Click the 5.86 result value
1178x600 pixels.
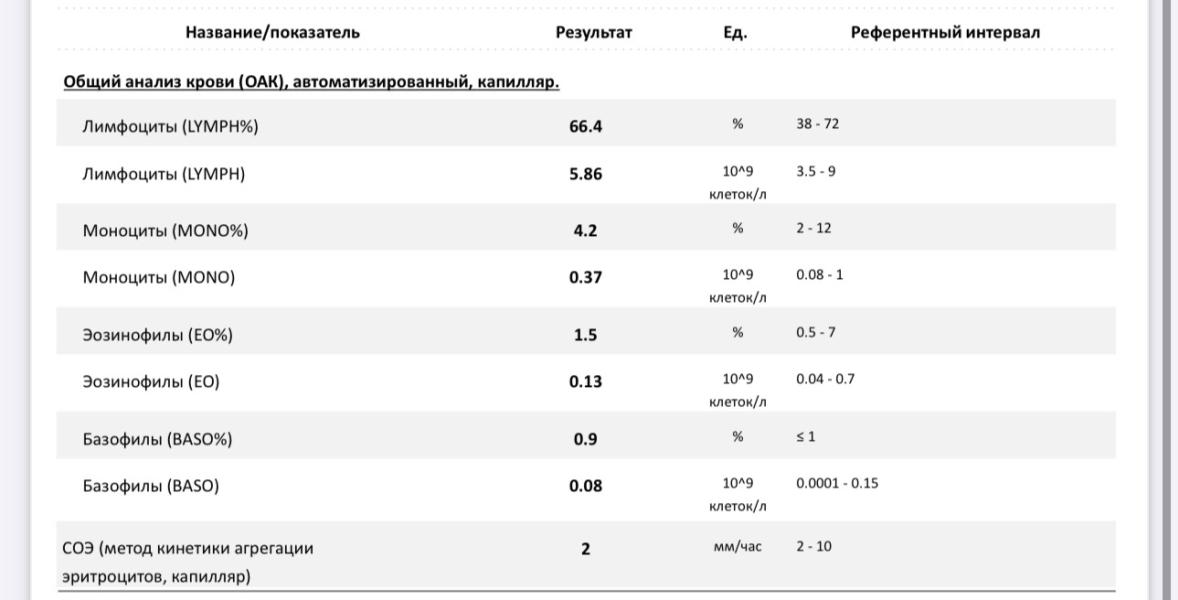585,174
